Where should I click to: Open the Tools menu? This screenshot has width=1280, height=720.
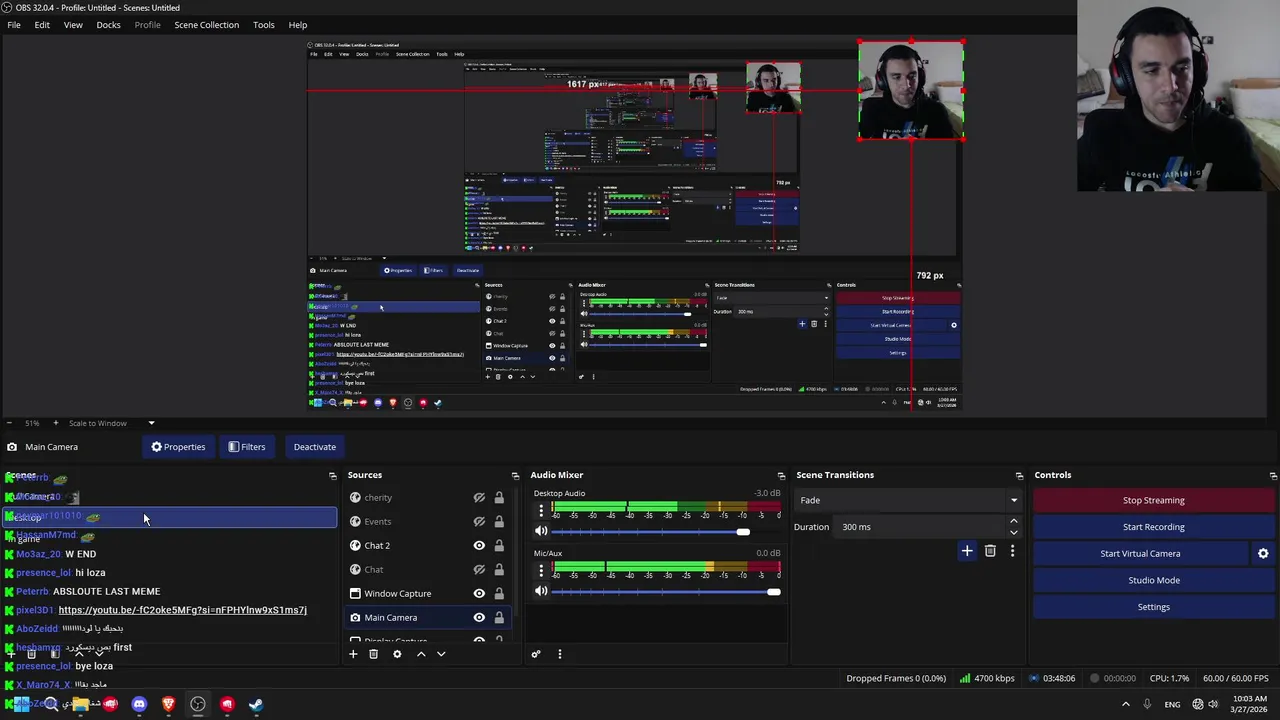[264, 25]
